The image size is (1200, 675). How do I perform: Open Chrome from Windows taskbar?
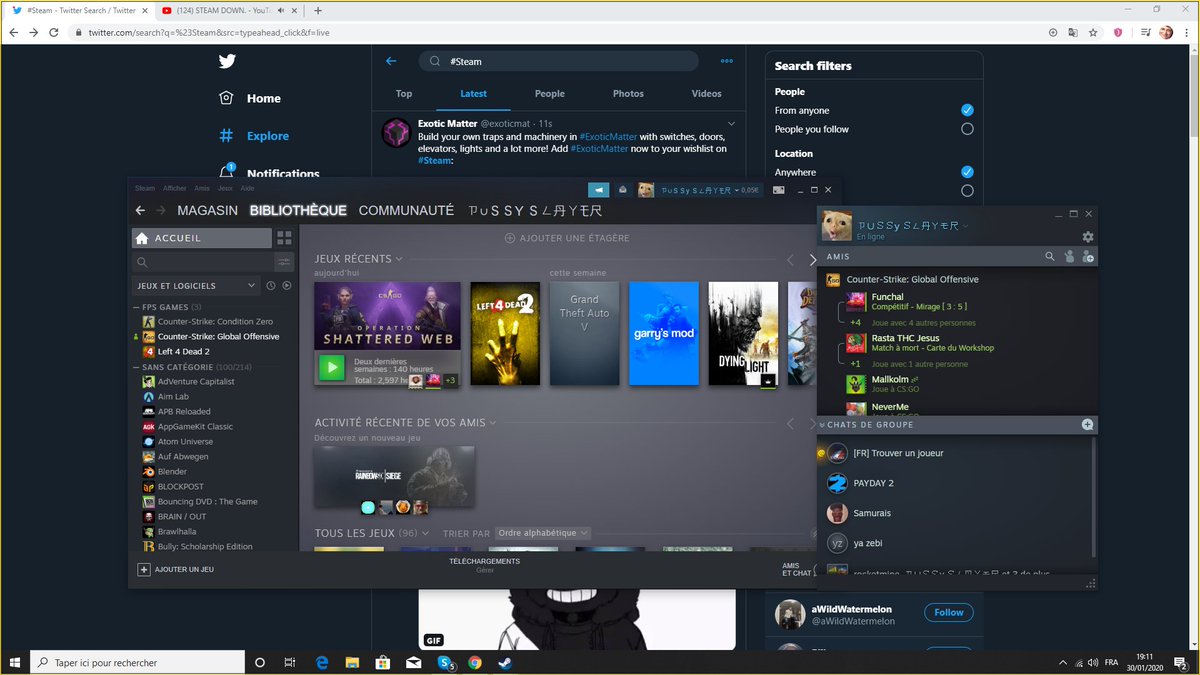pyautogui.click(x=474, y=662)
